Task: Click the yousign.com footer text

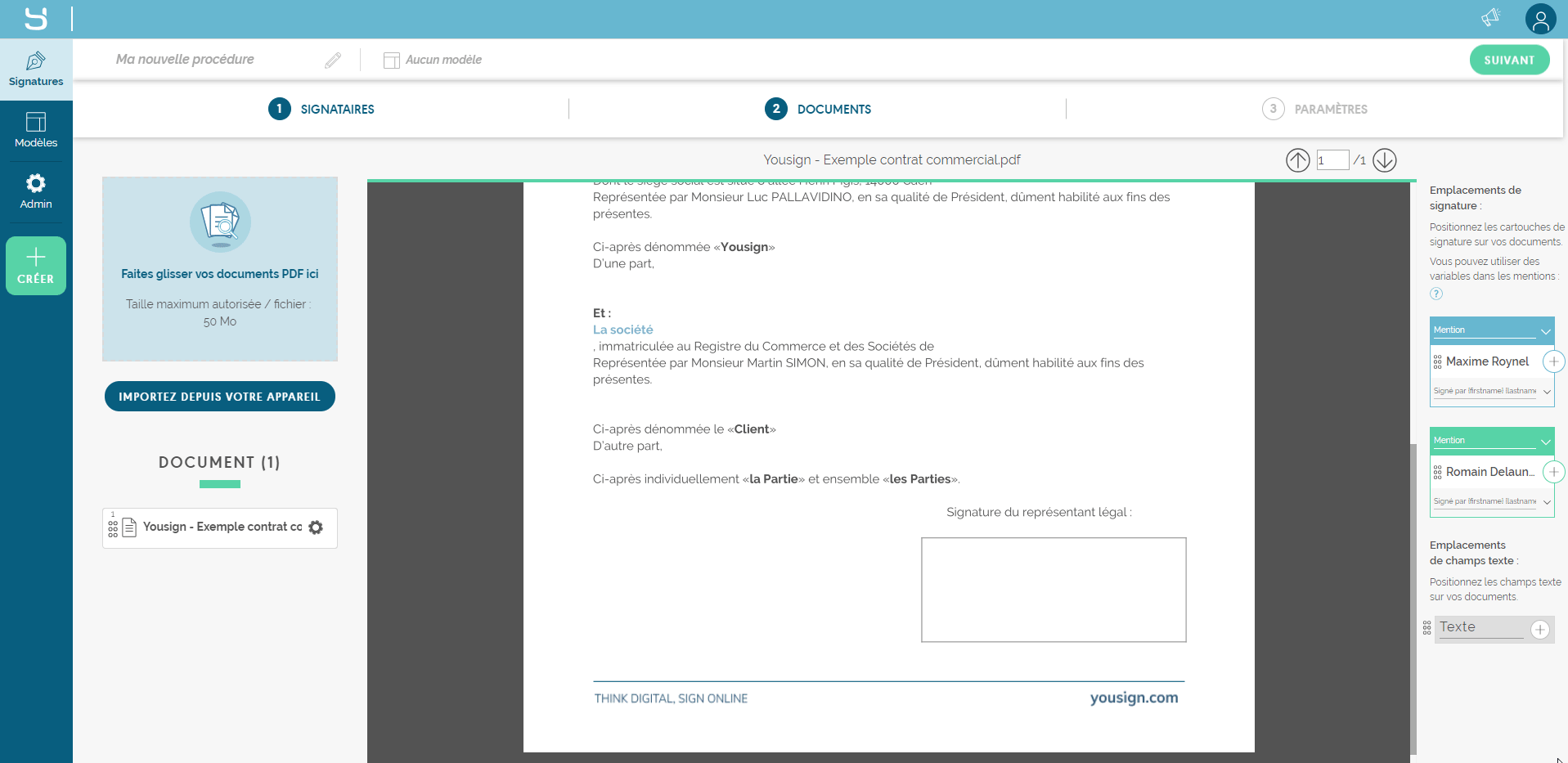Action: pos(1134,698)
